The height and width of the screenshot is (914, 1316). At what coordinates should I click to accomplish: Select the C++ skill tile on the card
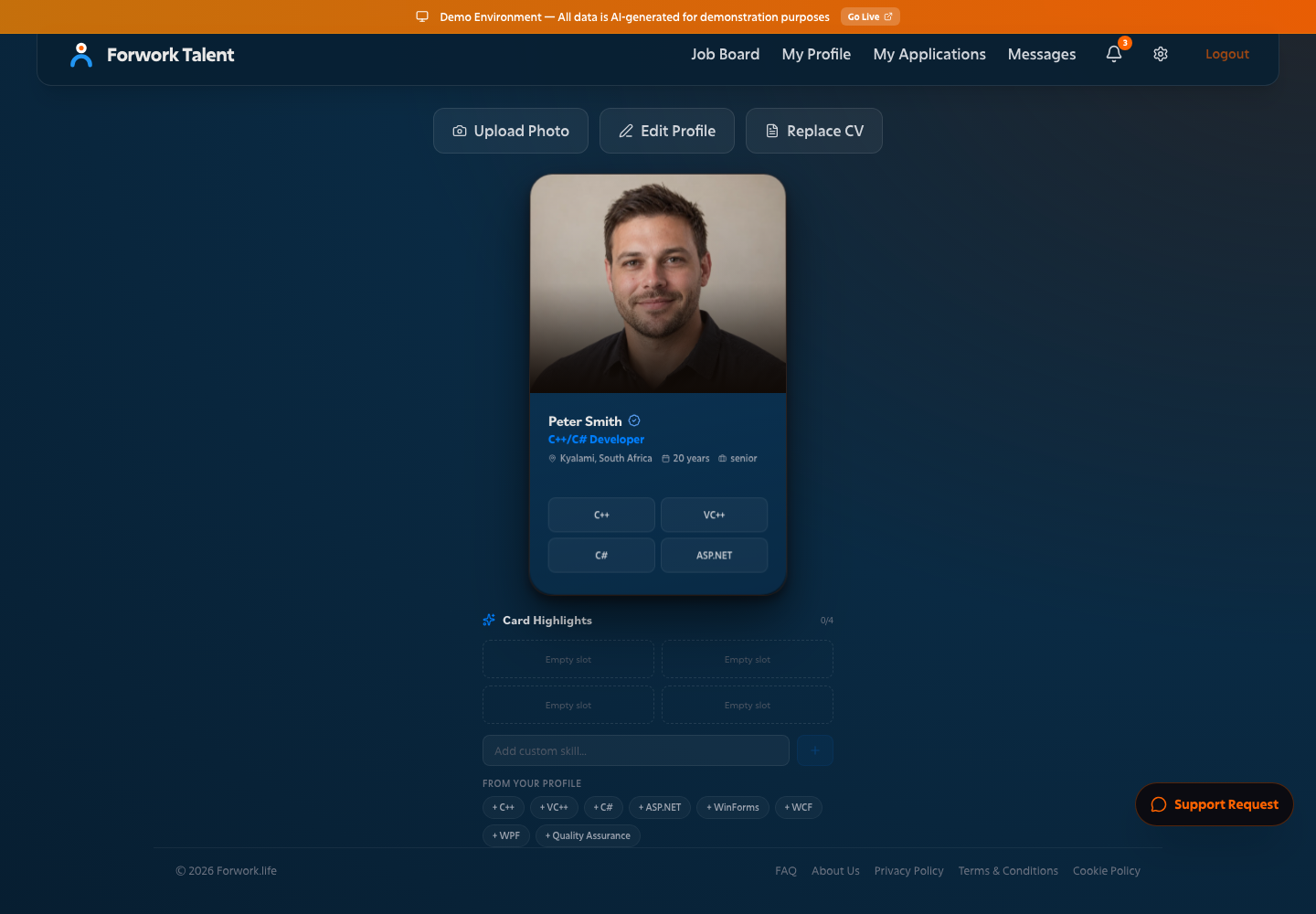tap(601, 515)
